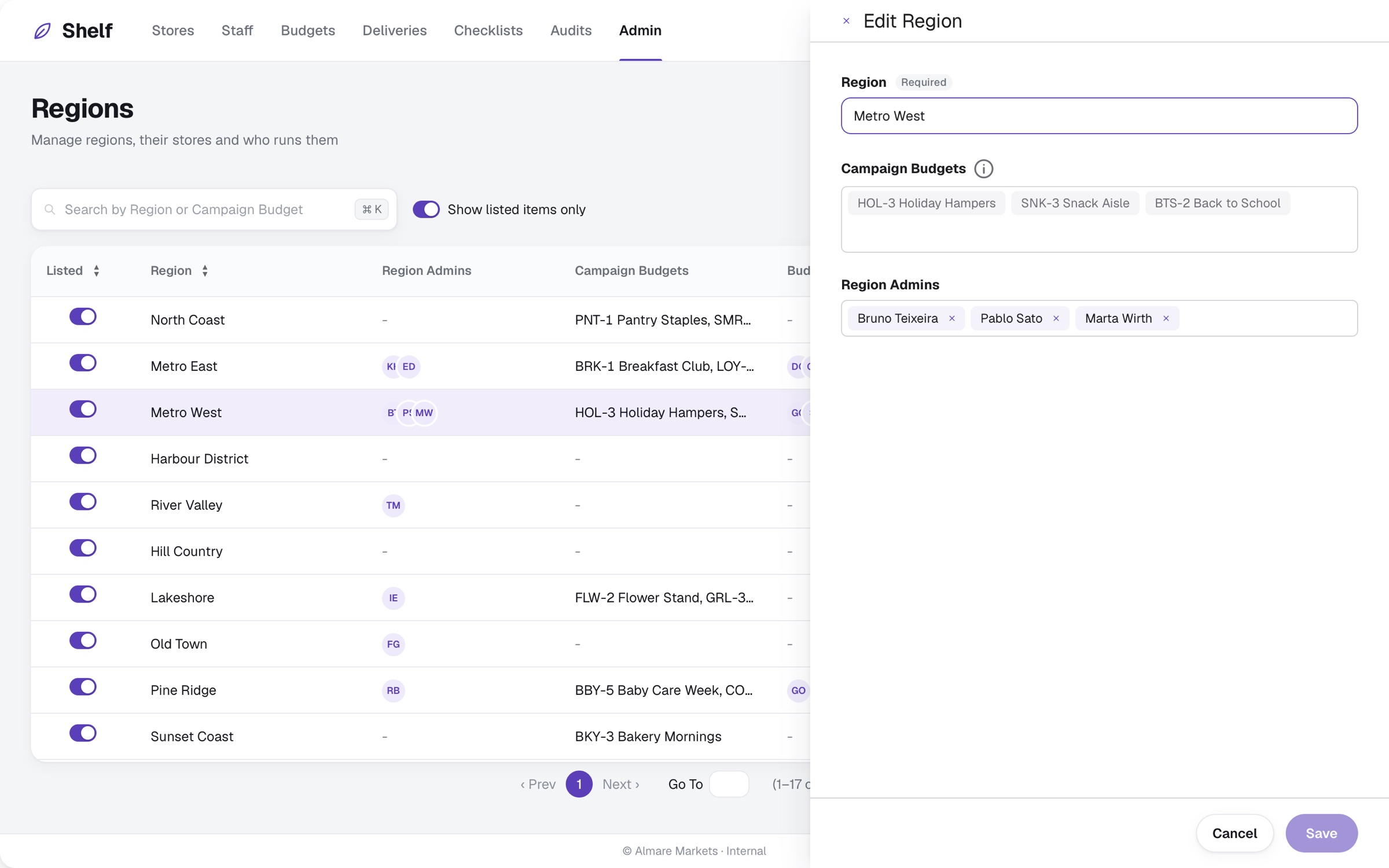
Task: Click FG avatar in Old Town row
Action: (394, 644)
